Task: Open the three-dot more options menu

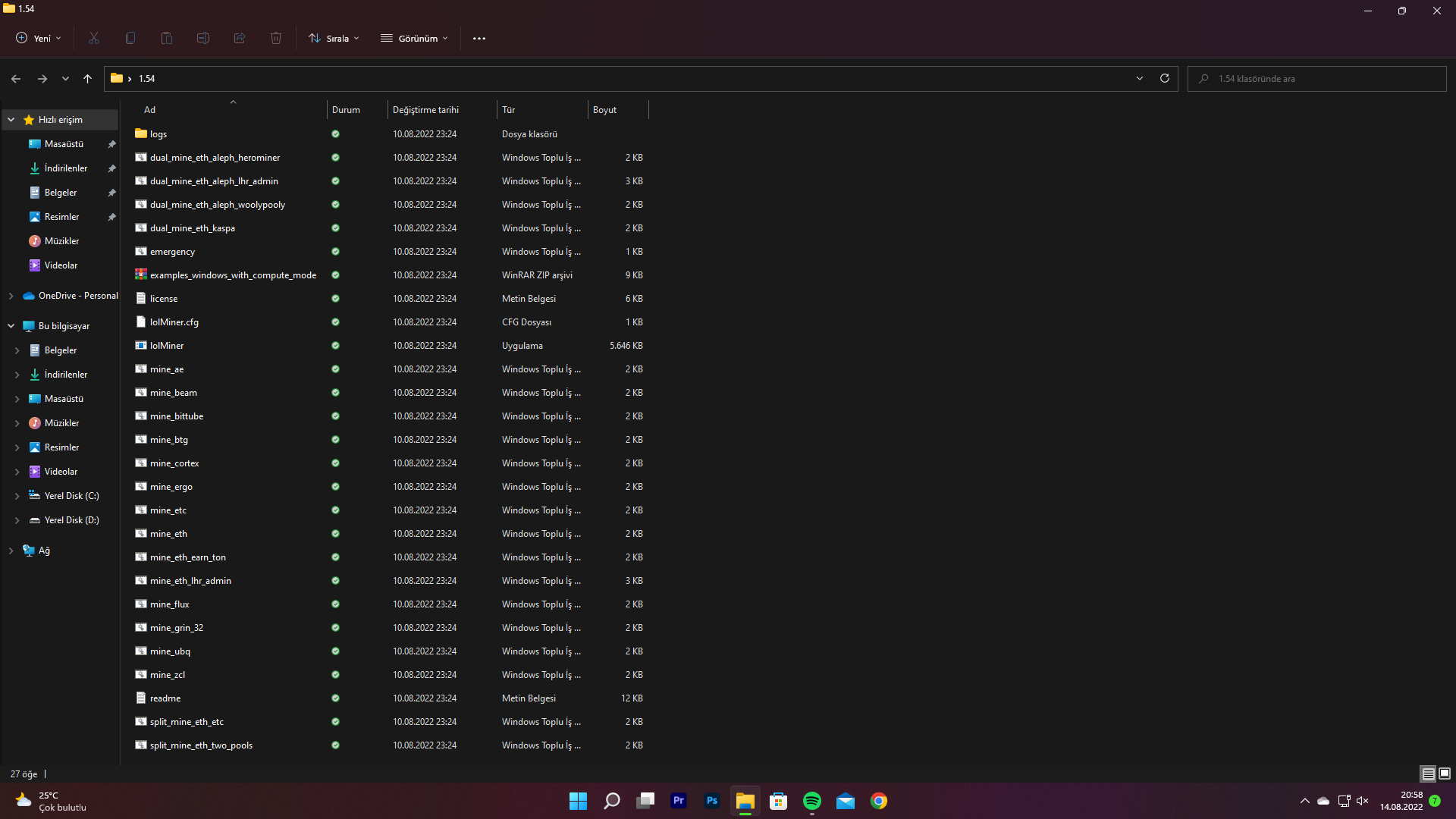Action: [479, 38]
